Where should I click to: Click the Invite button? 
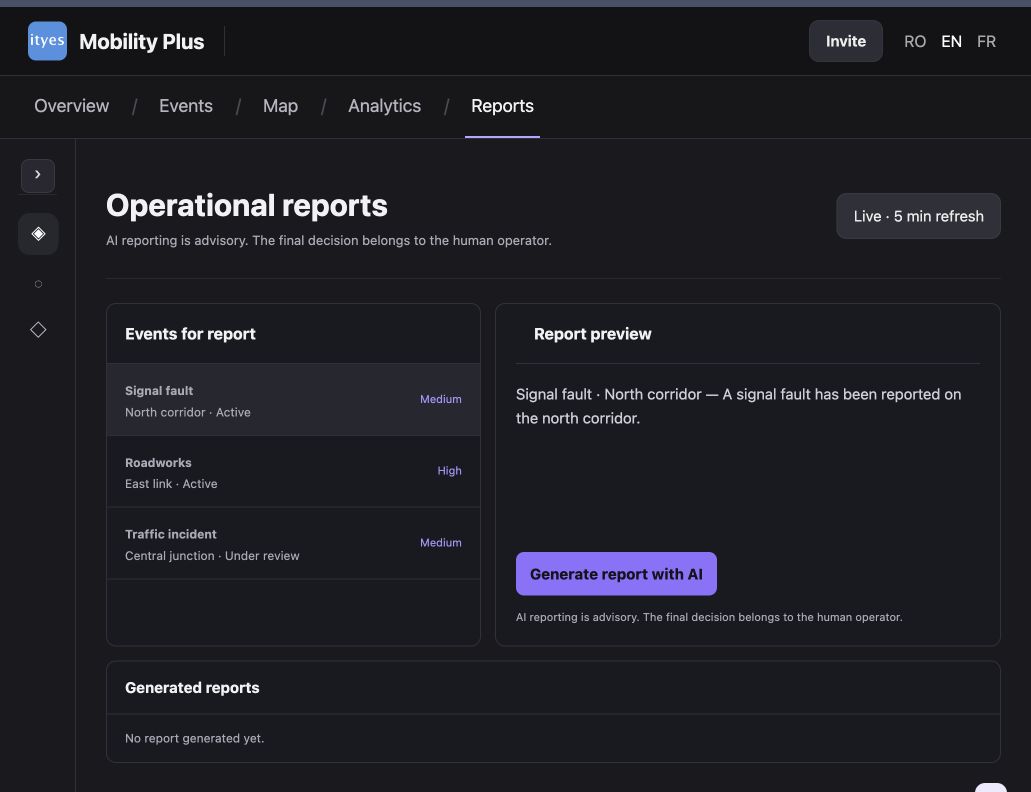pyautogui.click(x=846, y=41)
